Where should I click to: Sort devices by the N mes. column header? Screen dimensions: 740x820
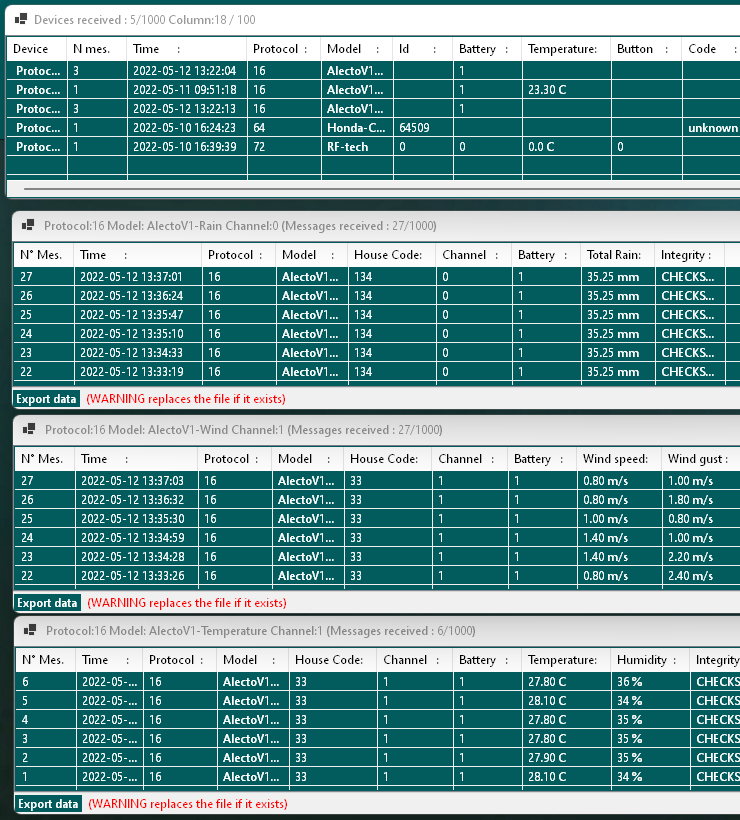point(97,49)
